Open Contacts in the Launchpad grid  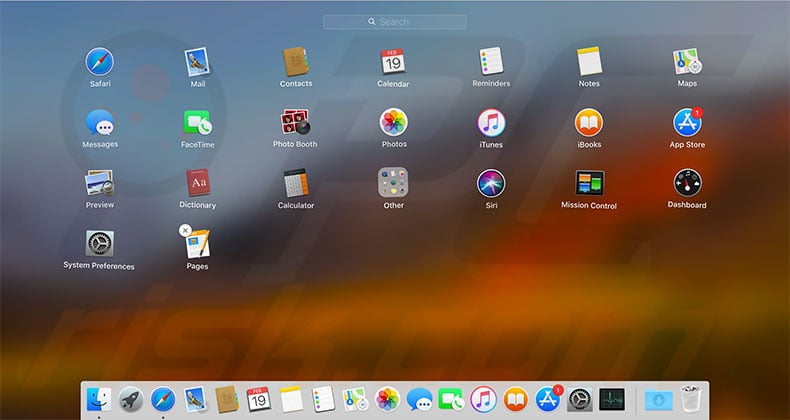[296, 62]
